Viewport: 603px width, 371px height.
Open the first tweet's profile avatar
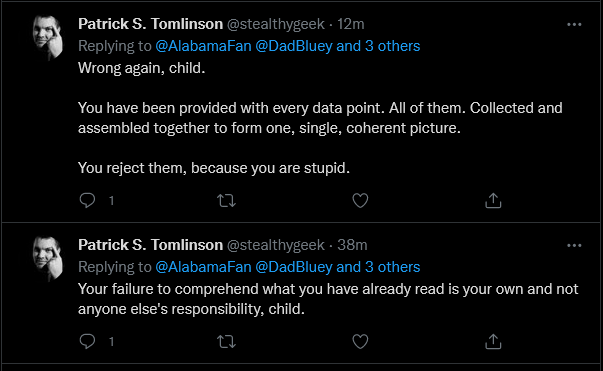pos(48,37)
